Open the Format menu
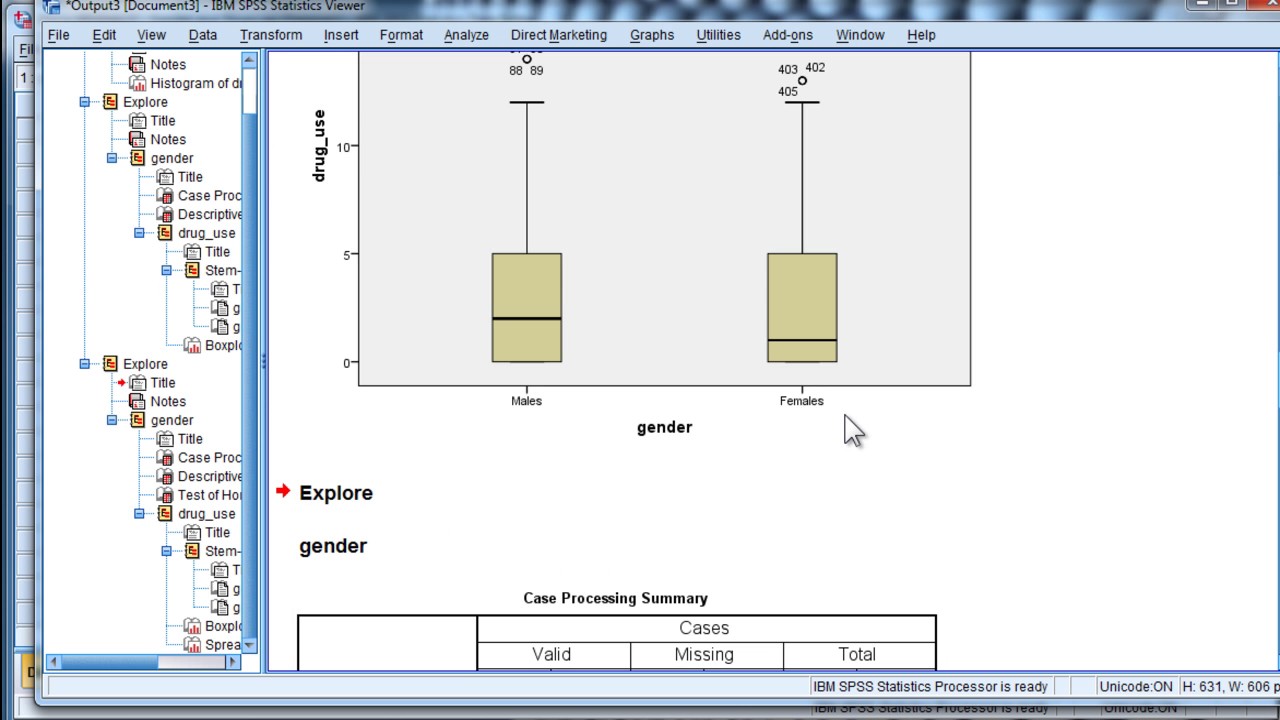1280x720 pixels. [x=401, y=35]
